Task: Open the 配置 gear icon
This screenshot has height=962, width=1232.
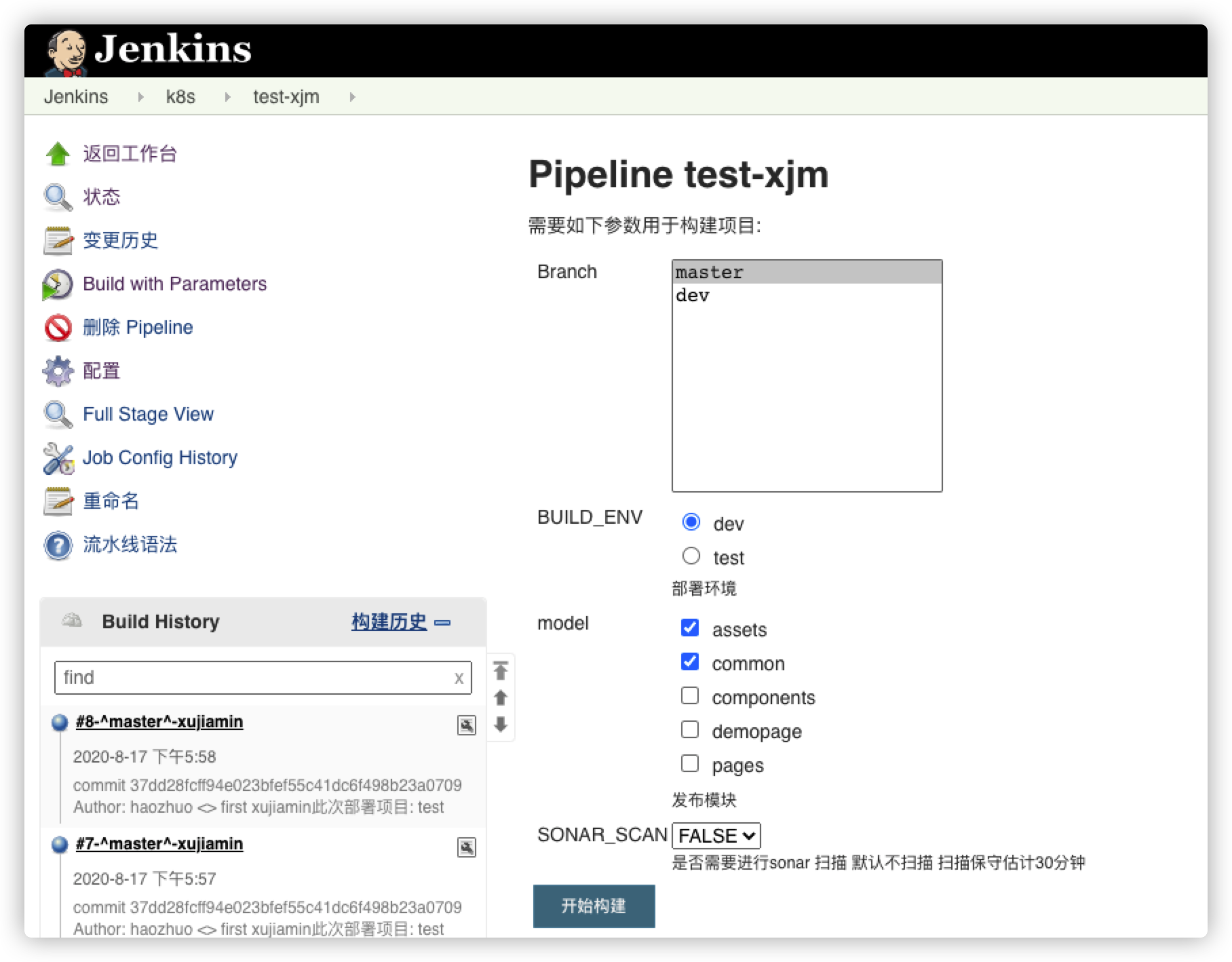Action: pos(58,371)
